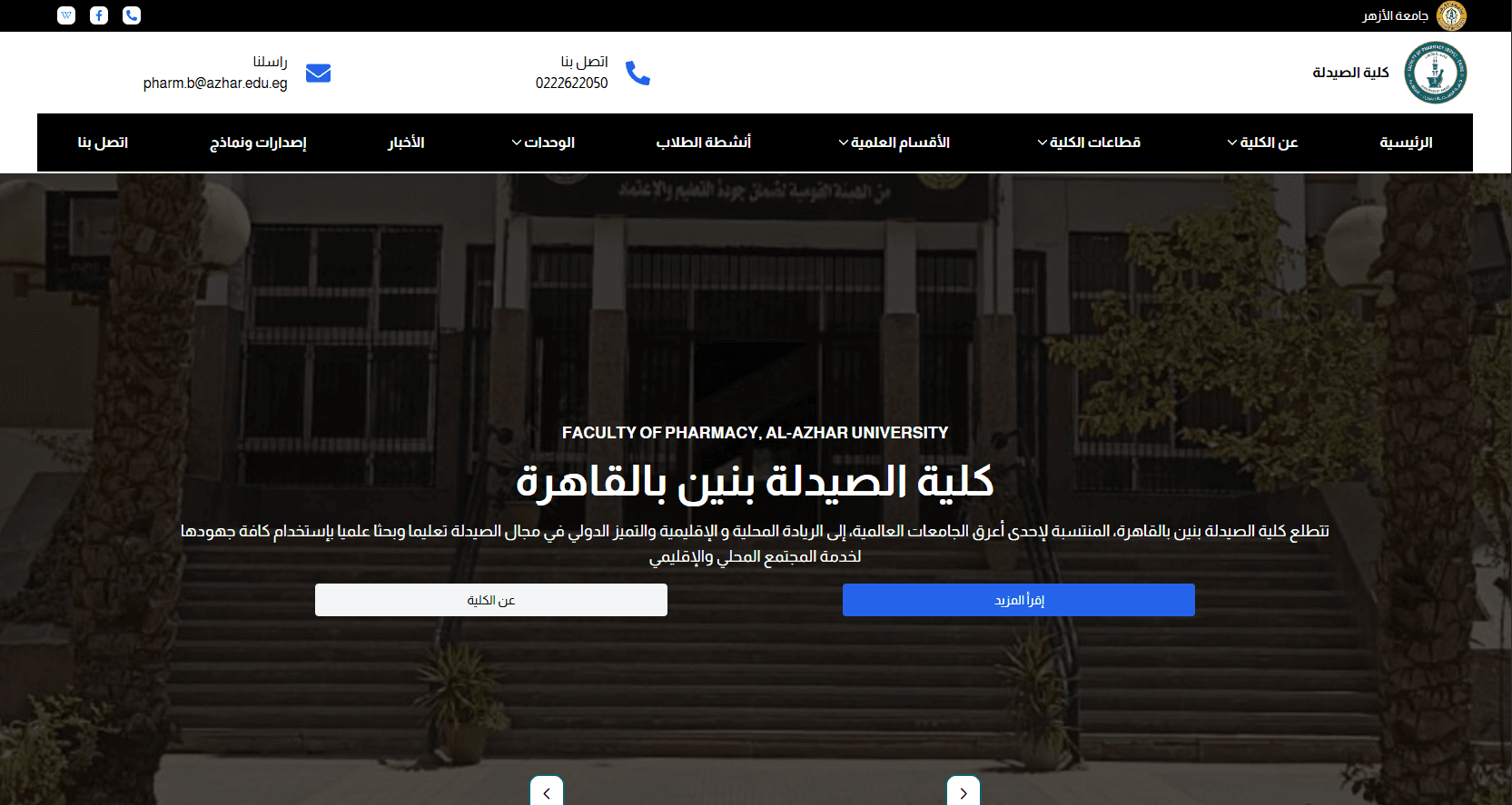Open the Wikipedia icon in top bar

point(66,15)
